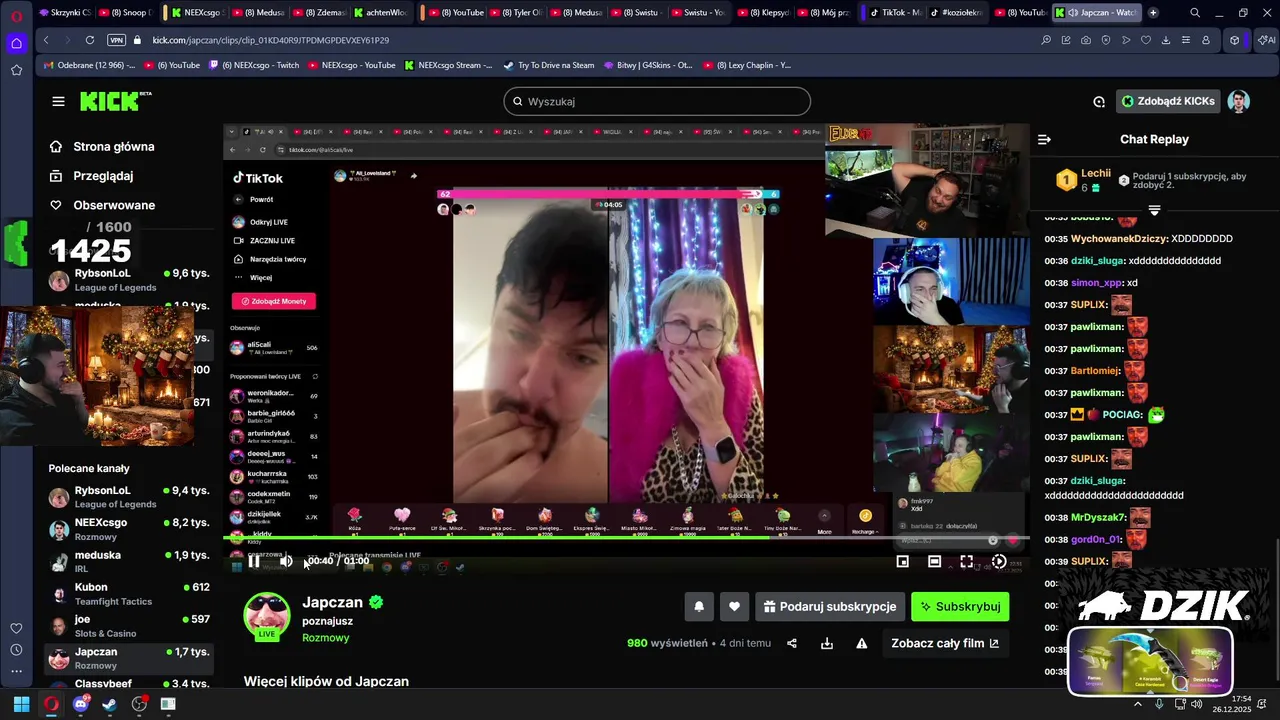
Task: Open recommended channel joe
Action: [x=128, y=625]
